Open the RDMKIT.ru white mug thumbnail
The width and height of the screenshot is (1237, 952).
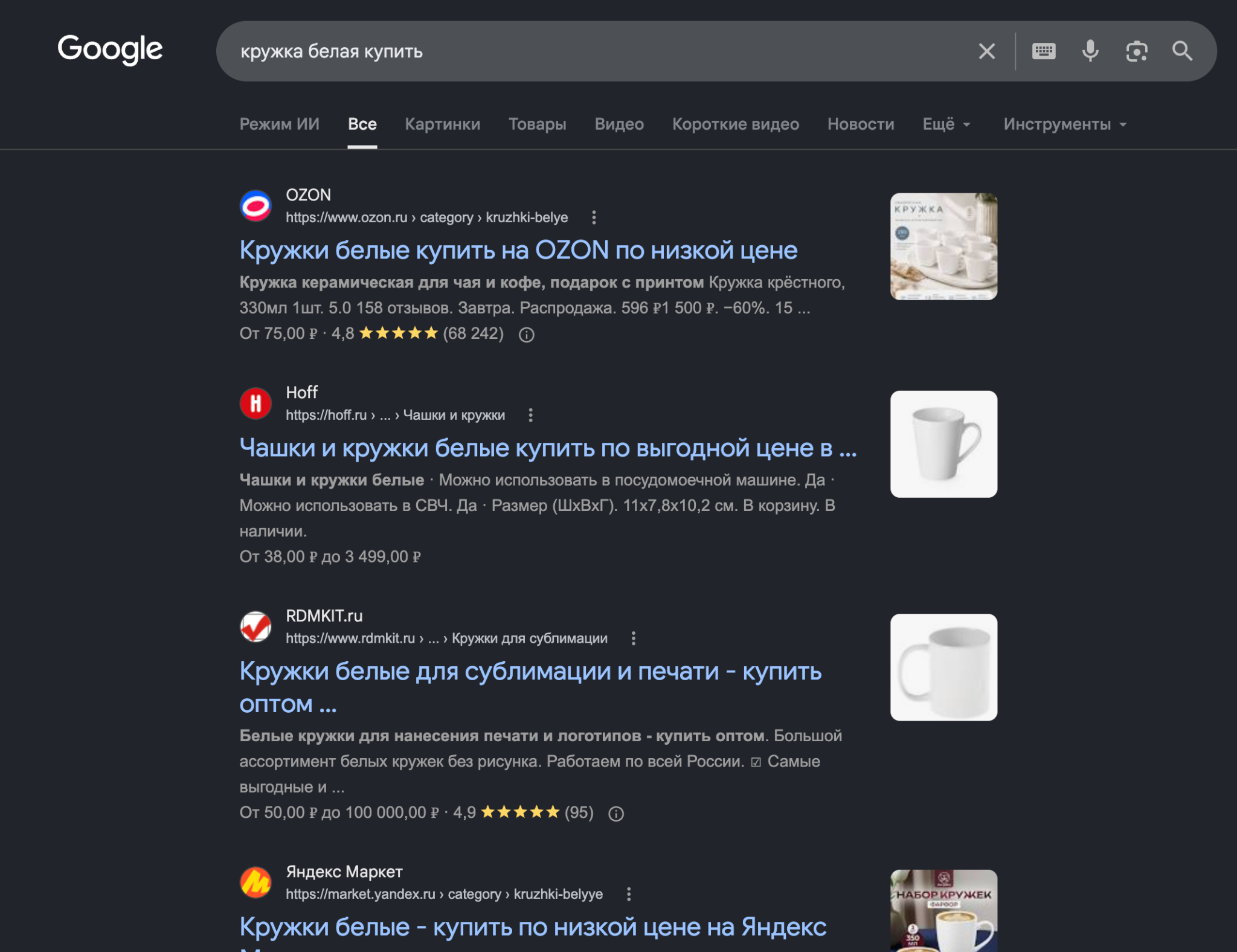[x=943, y=667]
